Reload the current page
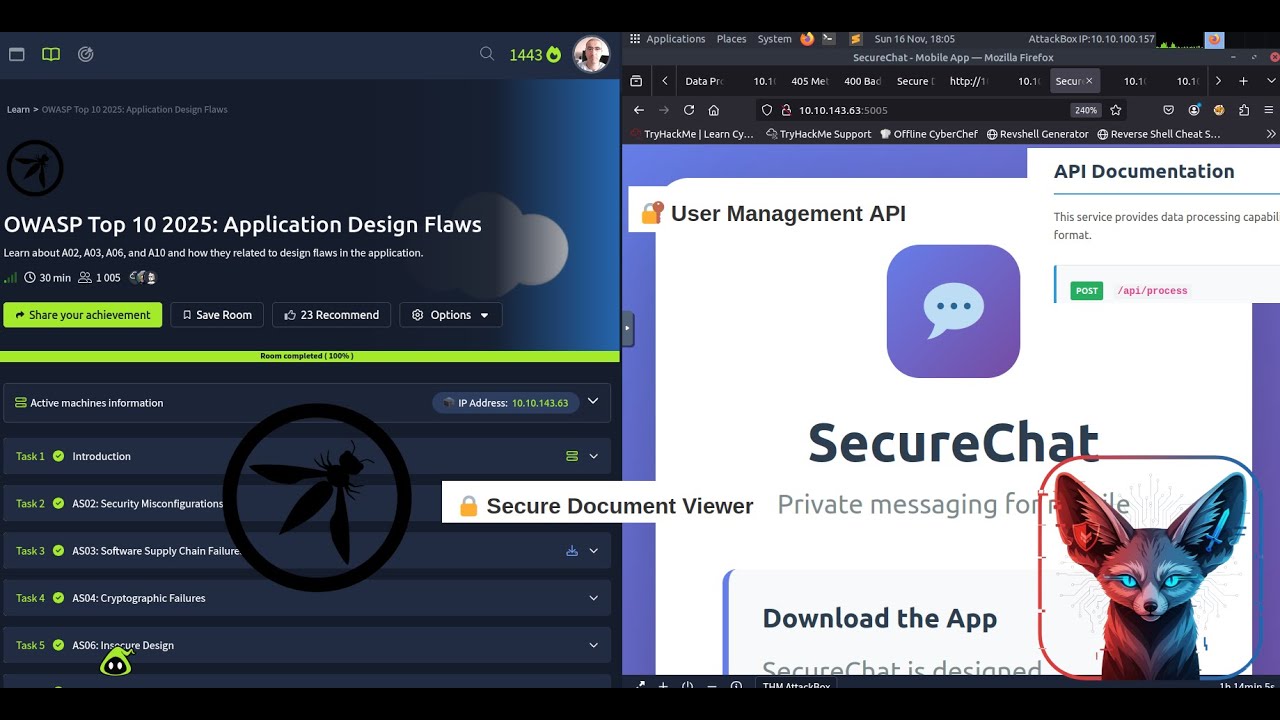This screenshot has height=720, width=1280. [689, 110]
